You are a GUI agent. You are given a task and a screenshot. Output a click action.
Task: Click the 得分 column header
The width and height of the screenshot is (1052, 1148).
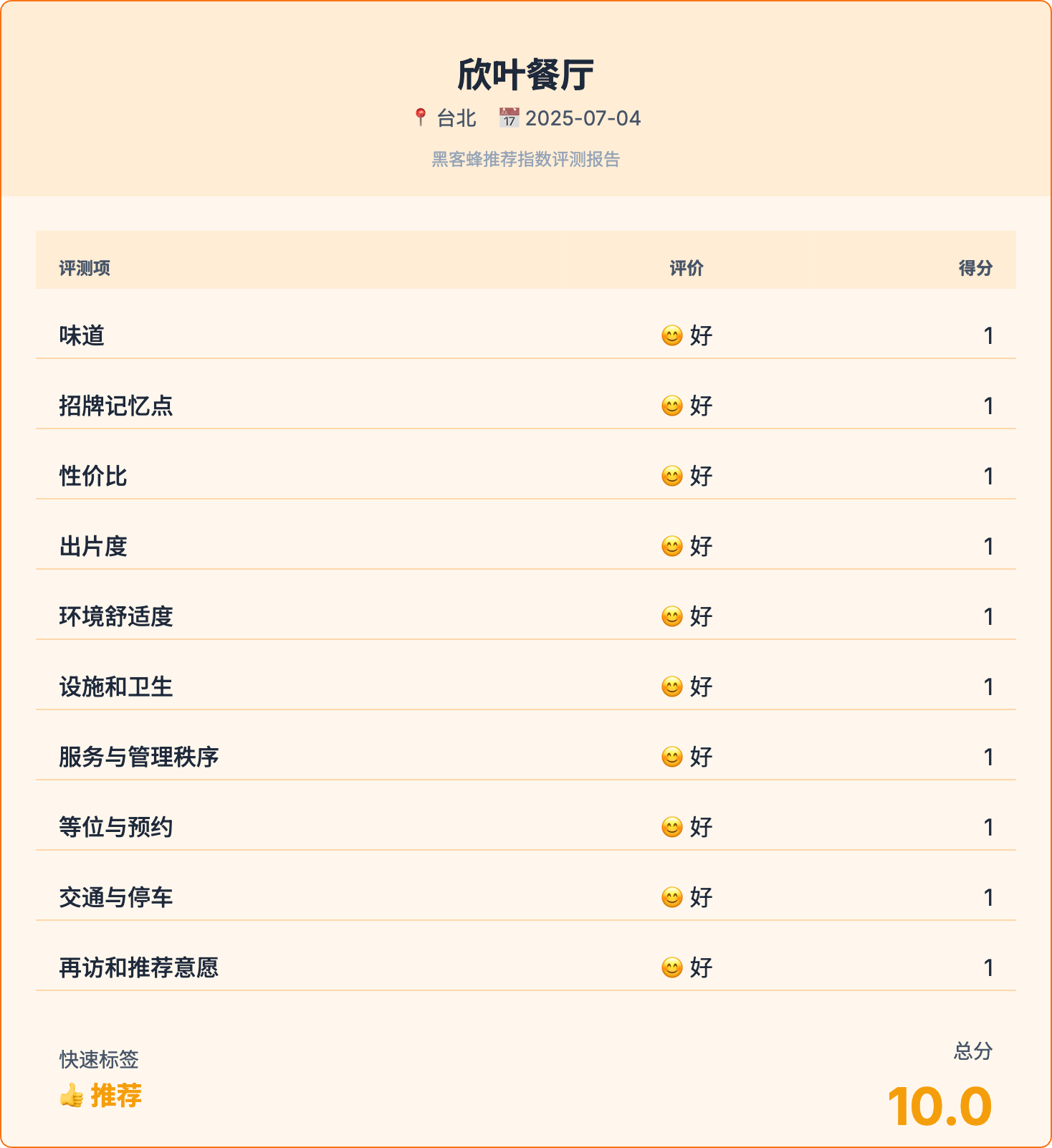point(975,268)
